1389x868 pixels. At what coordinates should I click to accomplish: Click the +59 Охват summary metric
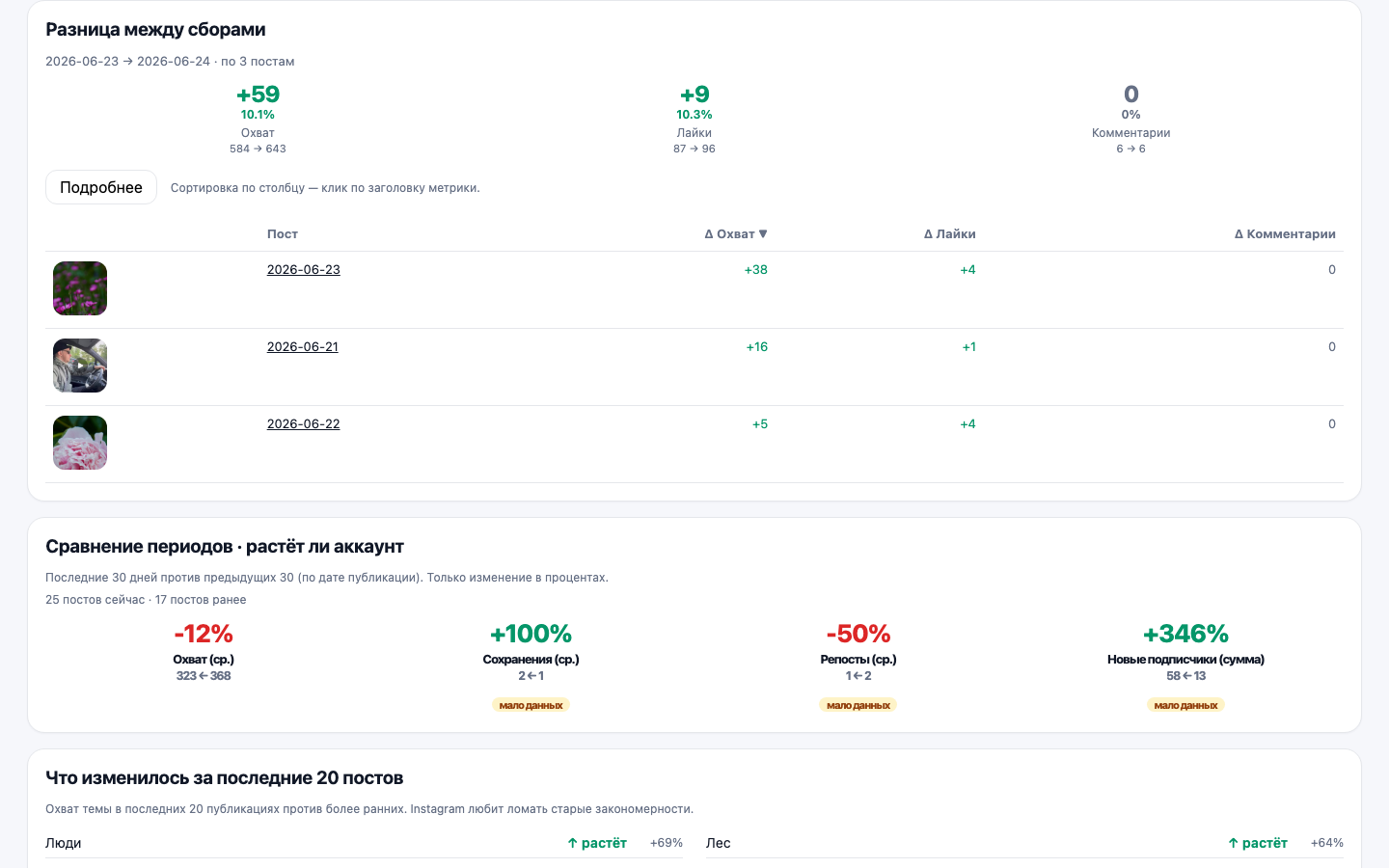(258, 119)
